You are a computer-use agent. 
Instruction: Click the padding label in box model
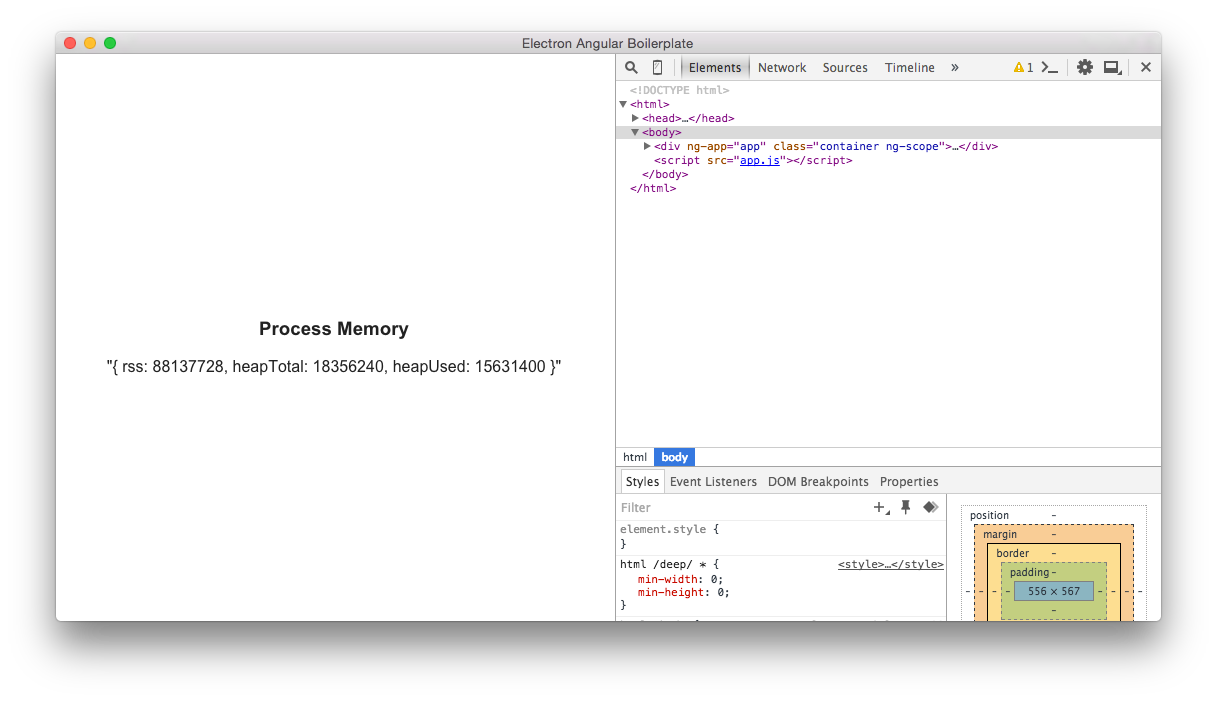1029,572
